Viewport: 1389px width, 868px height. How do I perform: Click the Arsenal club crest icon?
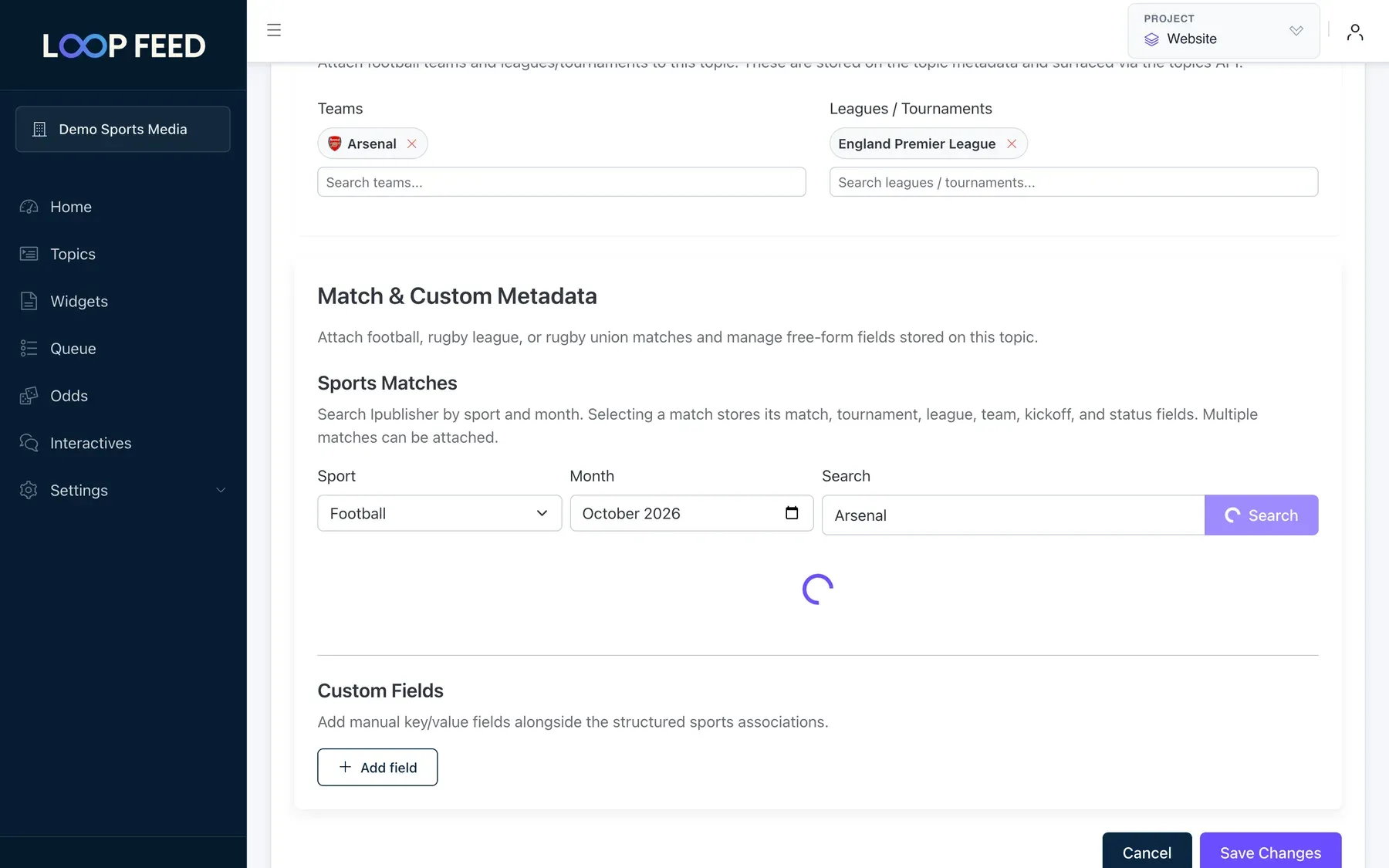[335, 144]
